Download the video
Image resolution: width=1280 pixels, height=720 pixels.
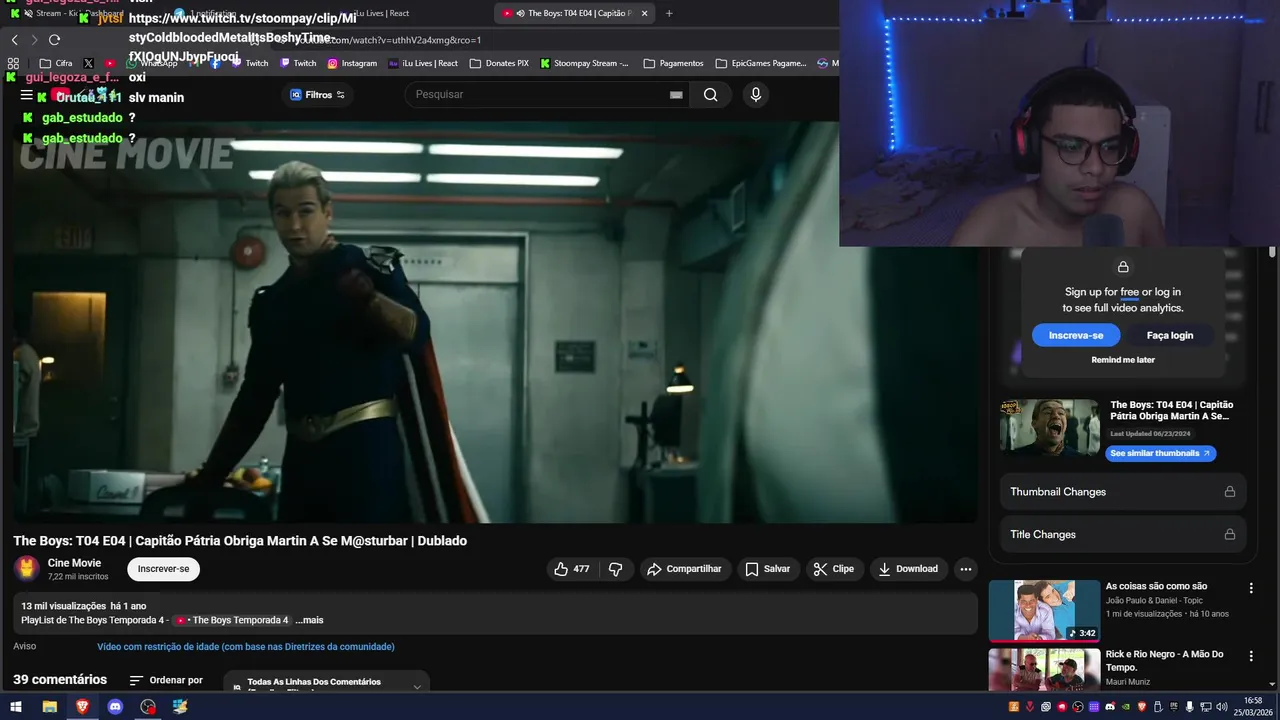(908, 569)
